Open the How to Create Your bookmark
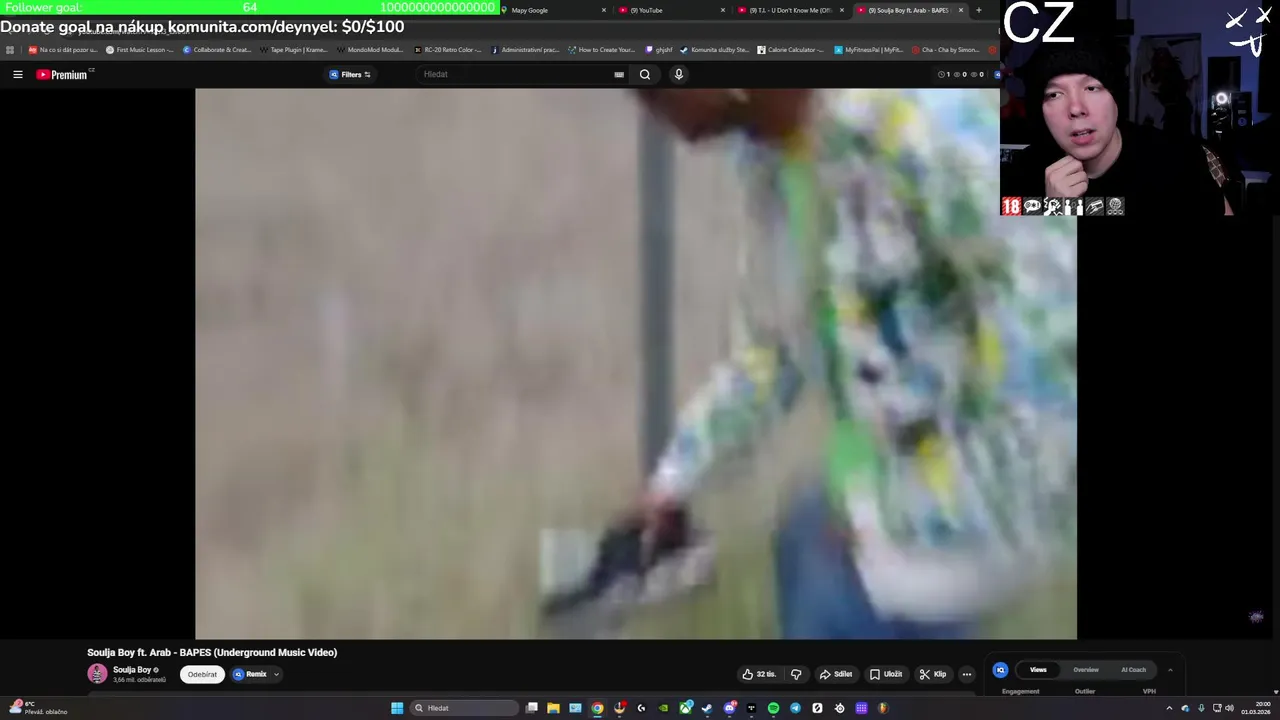 601,49
